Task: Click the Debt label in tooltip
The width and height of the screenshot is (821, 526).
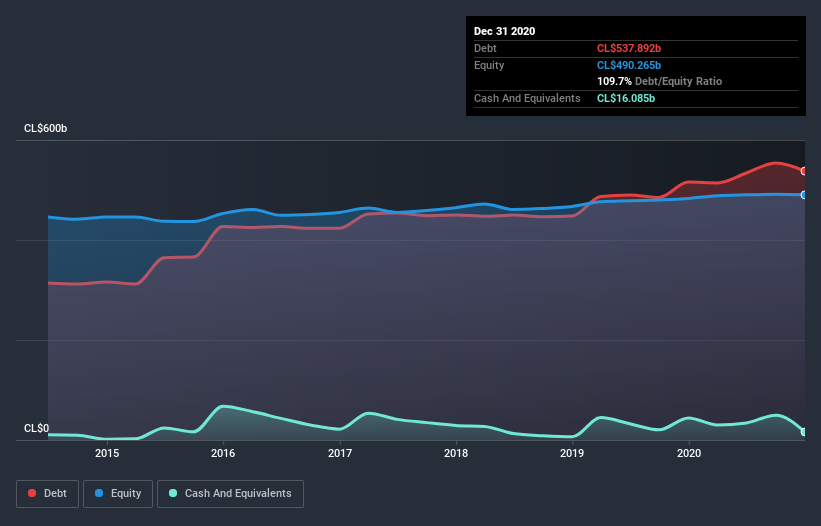Action: click(x=485, y=48)
